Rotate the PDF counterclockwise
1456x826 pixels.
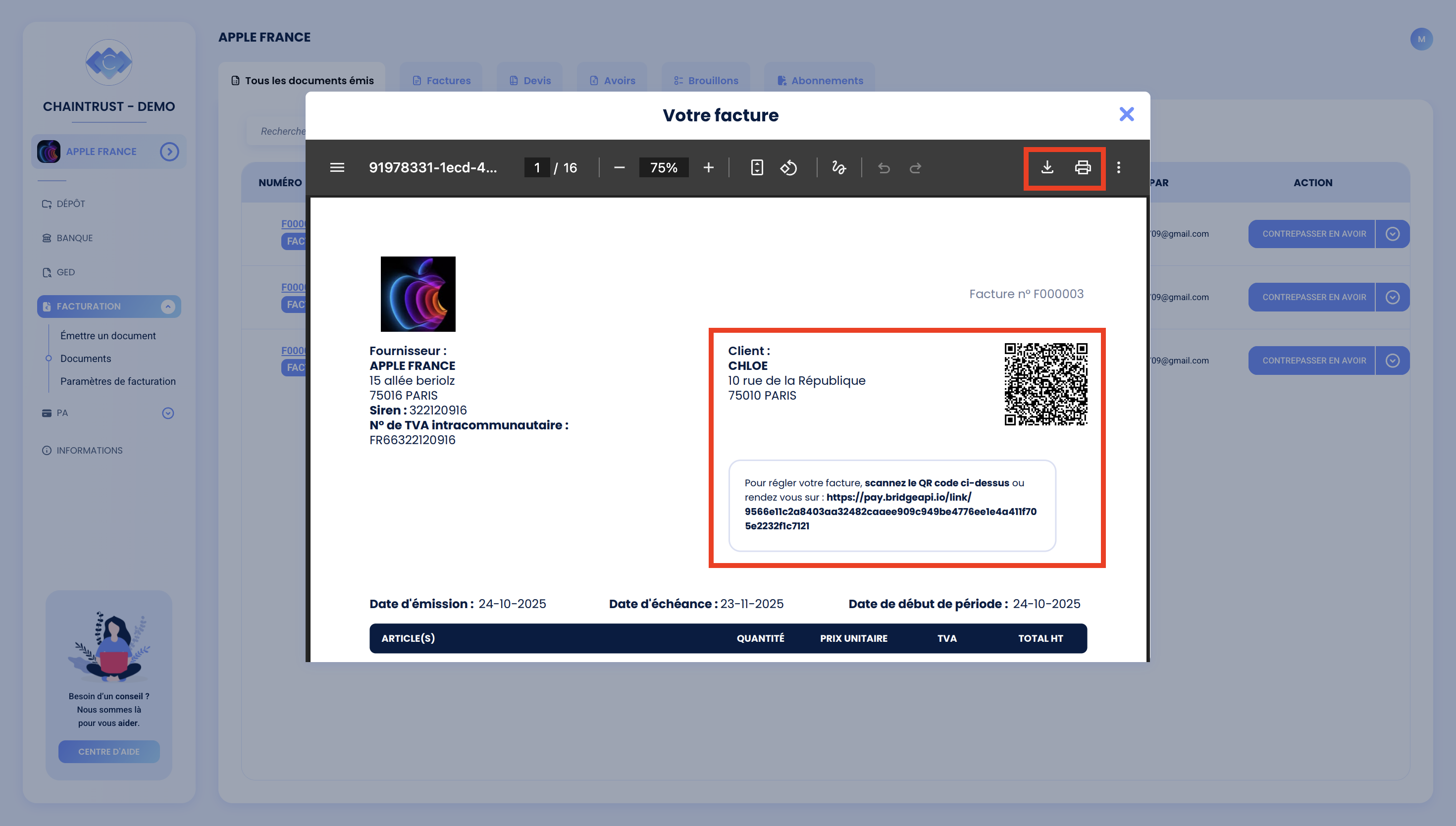(788, 167)
